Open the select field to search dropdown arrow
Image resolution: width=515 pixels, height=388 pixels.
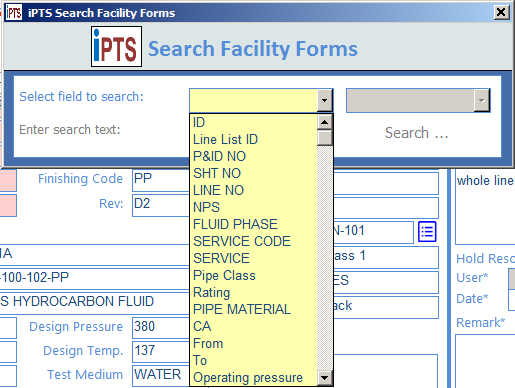[x=325, y=100]
